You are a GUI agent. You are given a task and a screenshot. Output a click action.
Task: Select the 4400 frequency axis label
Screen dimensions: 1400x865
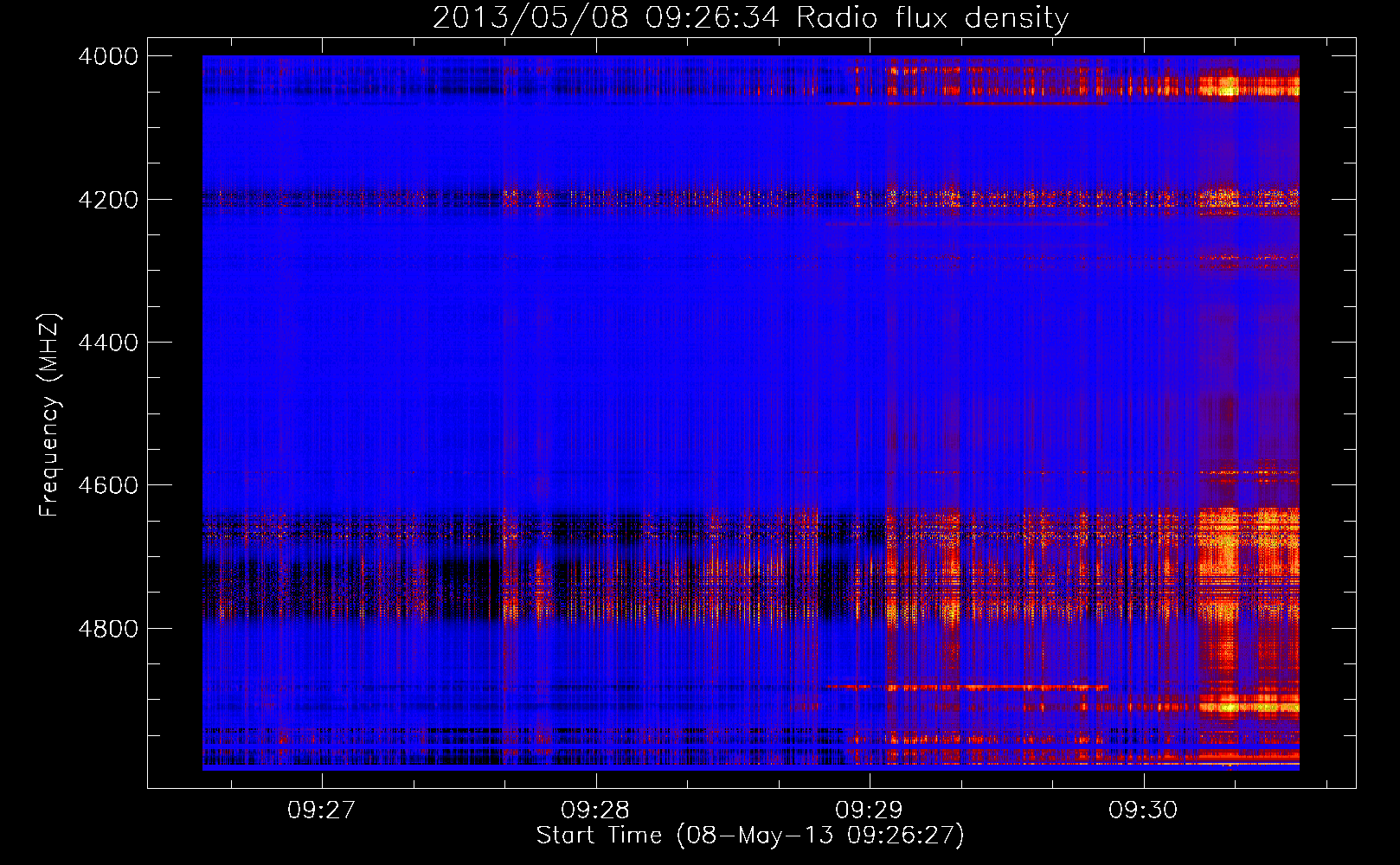click(x=108, y=343)
